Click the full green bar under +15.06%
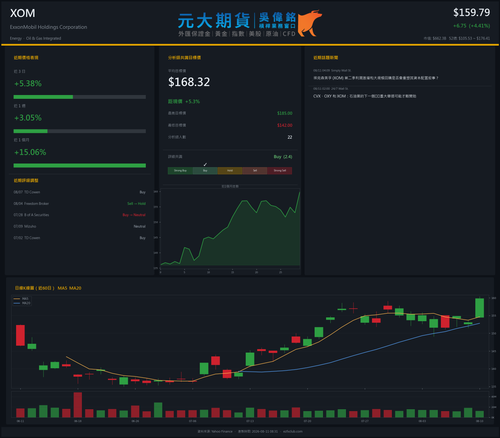The image size is (500, 438). coord(80,166)
